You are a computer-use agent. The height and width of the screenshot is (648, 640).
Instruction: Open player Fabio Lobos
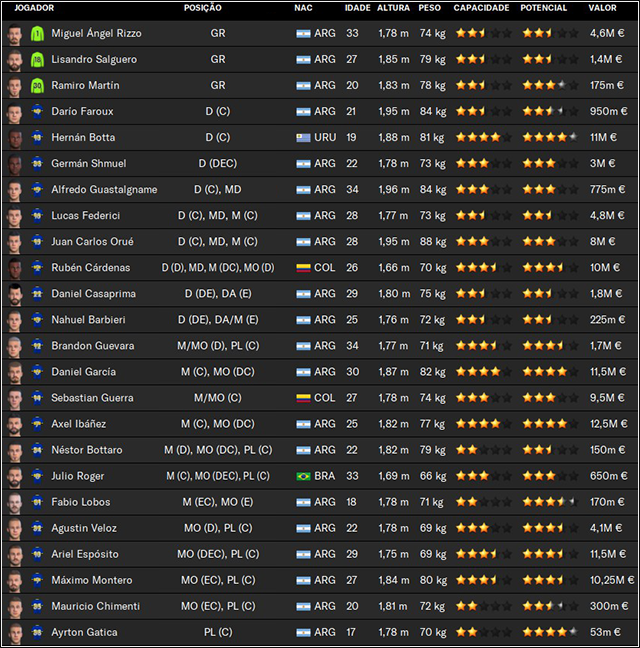tap(81, 502)
